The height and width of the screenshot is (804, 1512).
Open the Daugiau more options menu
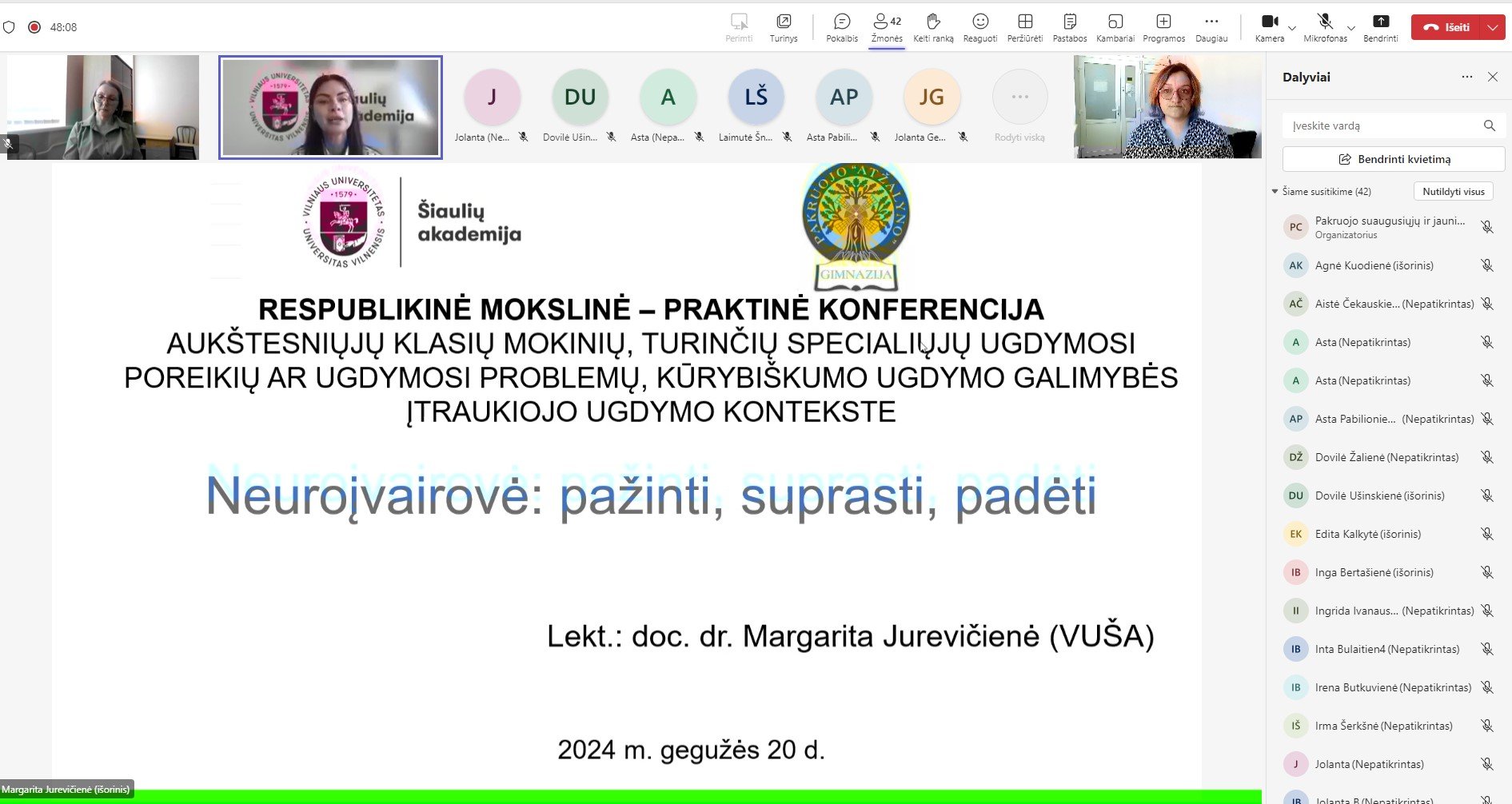click(x=1211, y=22)
